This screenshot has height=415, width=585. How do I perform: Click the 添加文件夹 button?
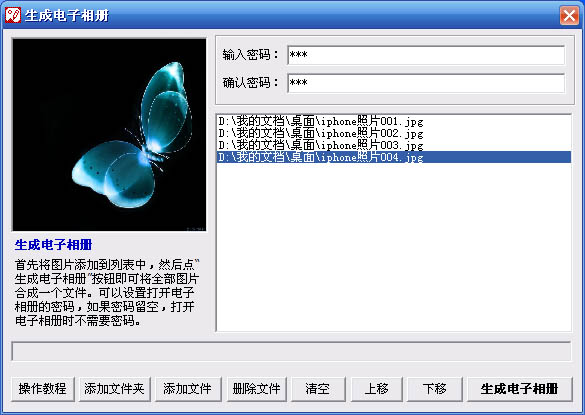pos(115,389)
